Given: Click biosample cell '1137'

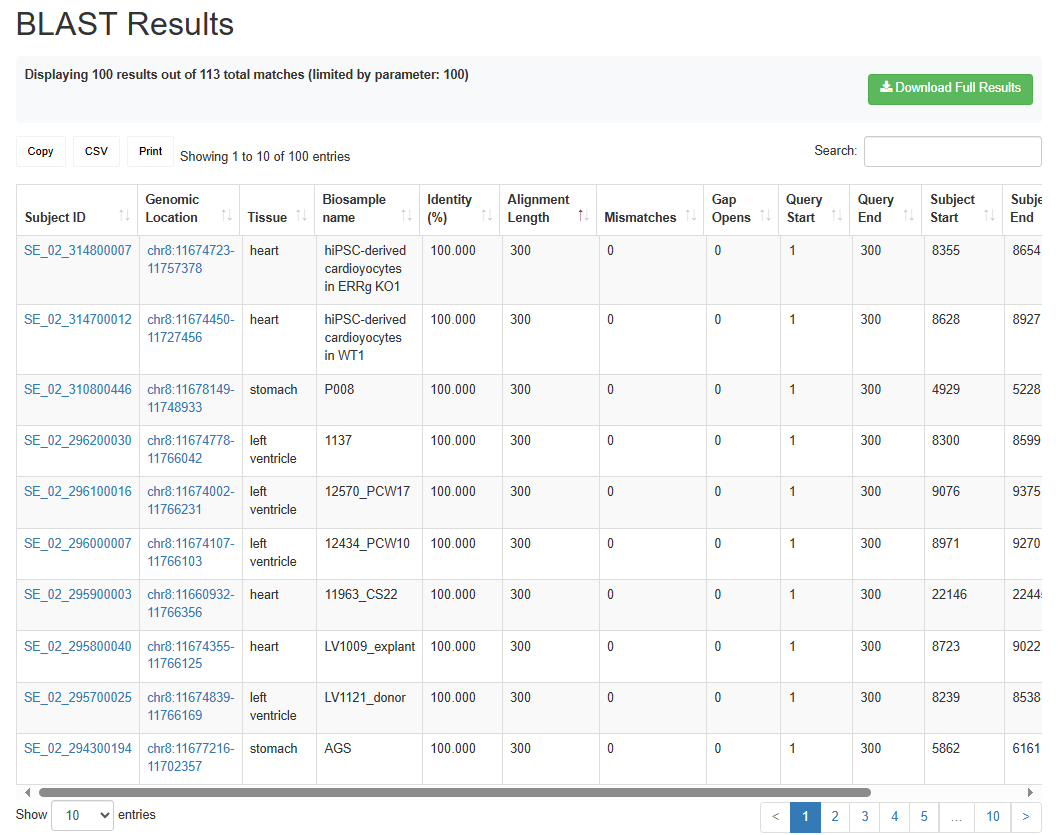Looking at the screenshot, I should click(x=338, y=440).
